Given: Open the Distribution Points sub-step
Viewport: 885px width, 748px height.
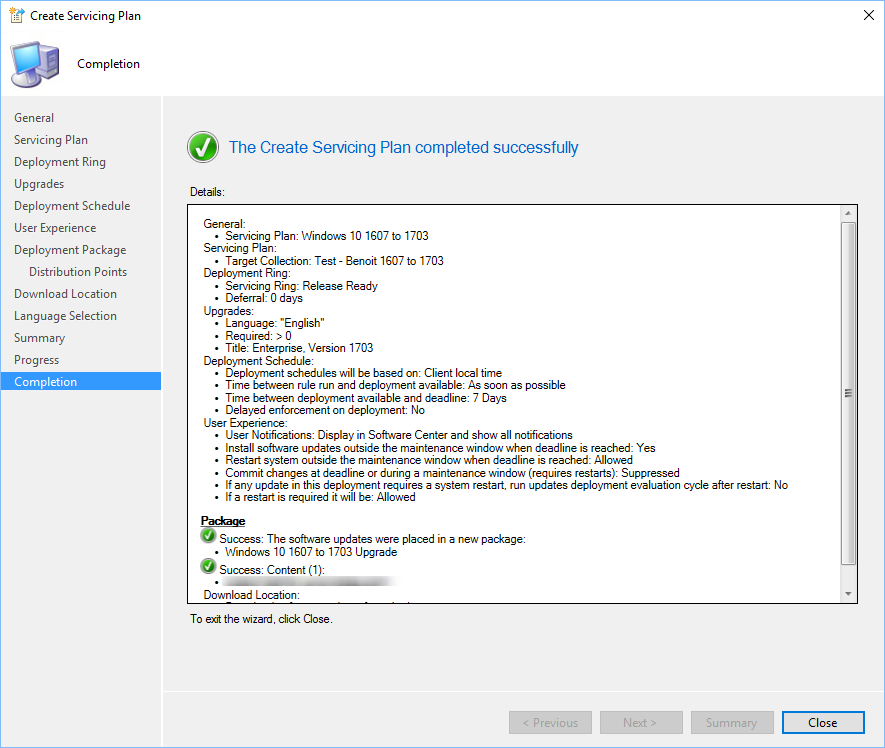Looking at the screenshot, I should pyautogui.click(x=78, y=272).
